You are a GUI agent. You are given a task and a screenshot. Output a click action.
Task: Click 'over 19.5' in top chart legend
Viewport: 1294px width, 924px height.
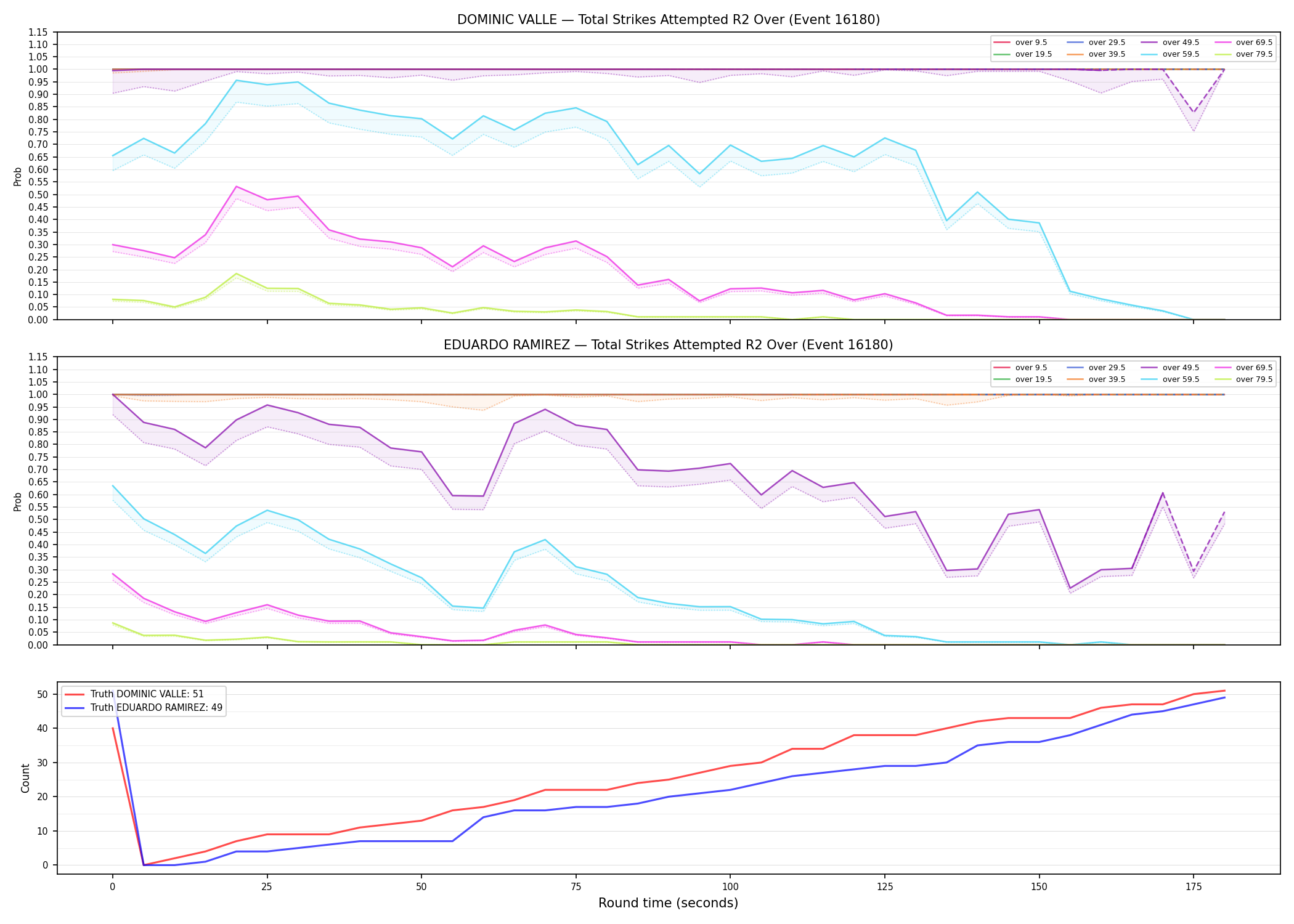(x=1022, y=54)
